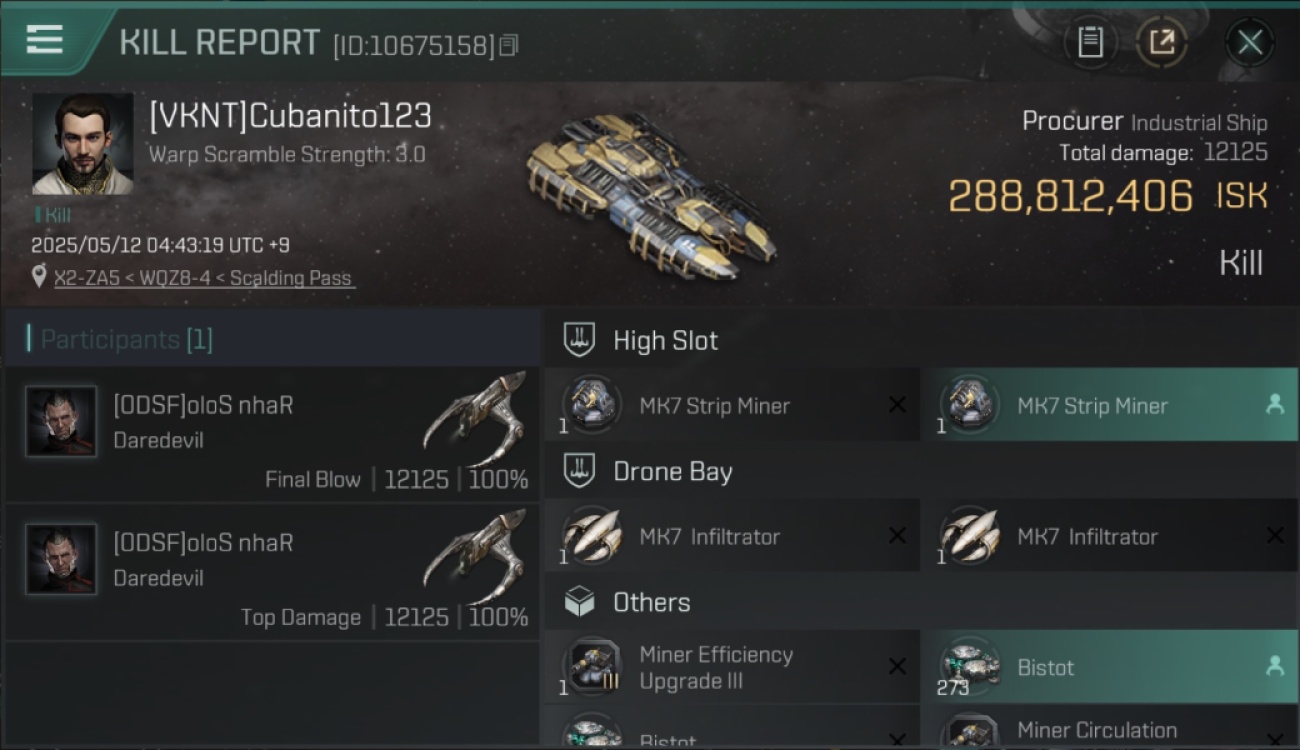Select the first MK7 Infiltrator drone
The width and height of the screenshot is (1300, 750).
pos(732,536)
